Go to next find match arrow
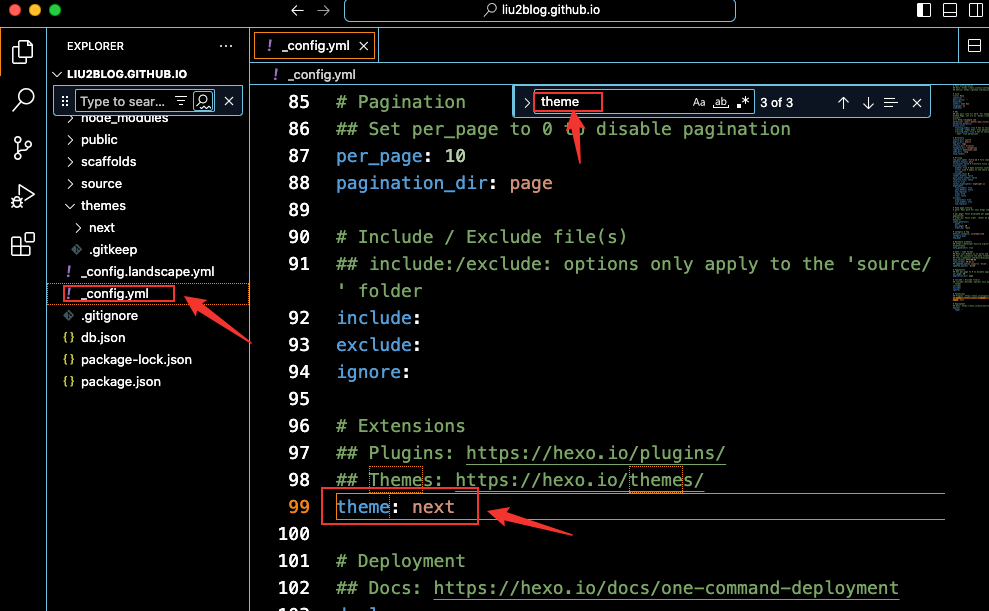 coord(868,103)
